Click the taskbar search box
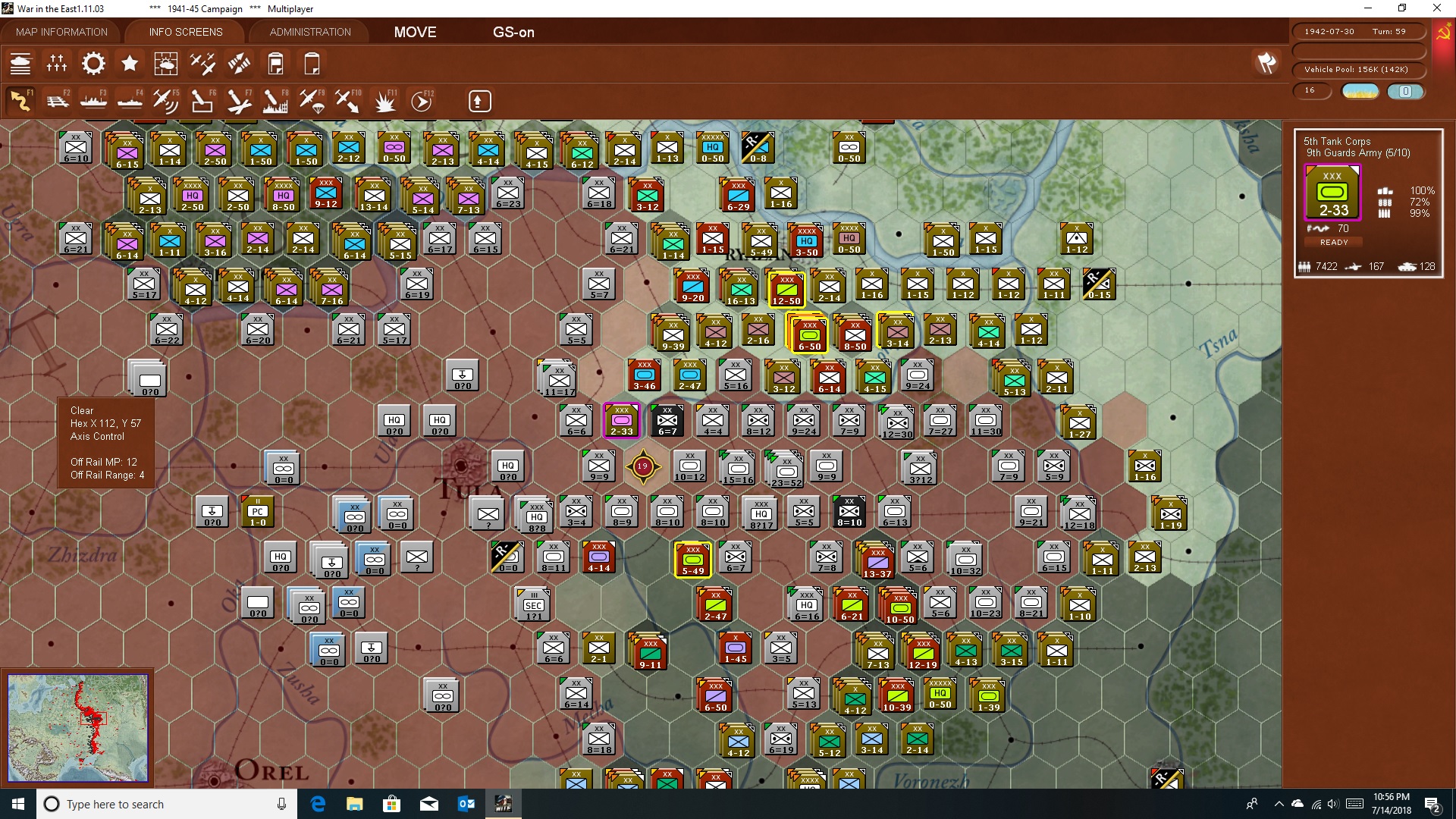This screenshot has height=819, width=1456. point(167,804)
